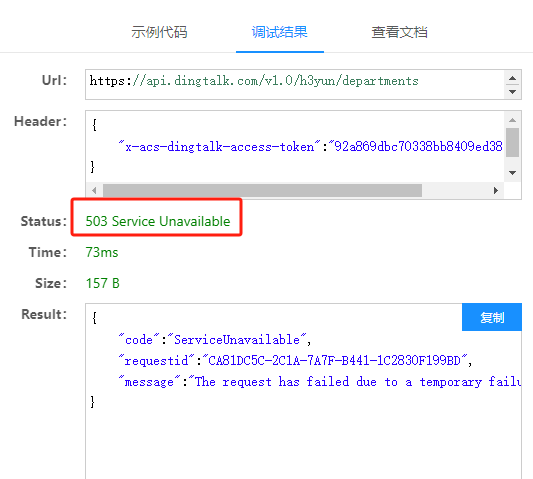Click the message line in Result
Viewport: 533px width, 479px height.
(320, 382)
